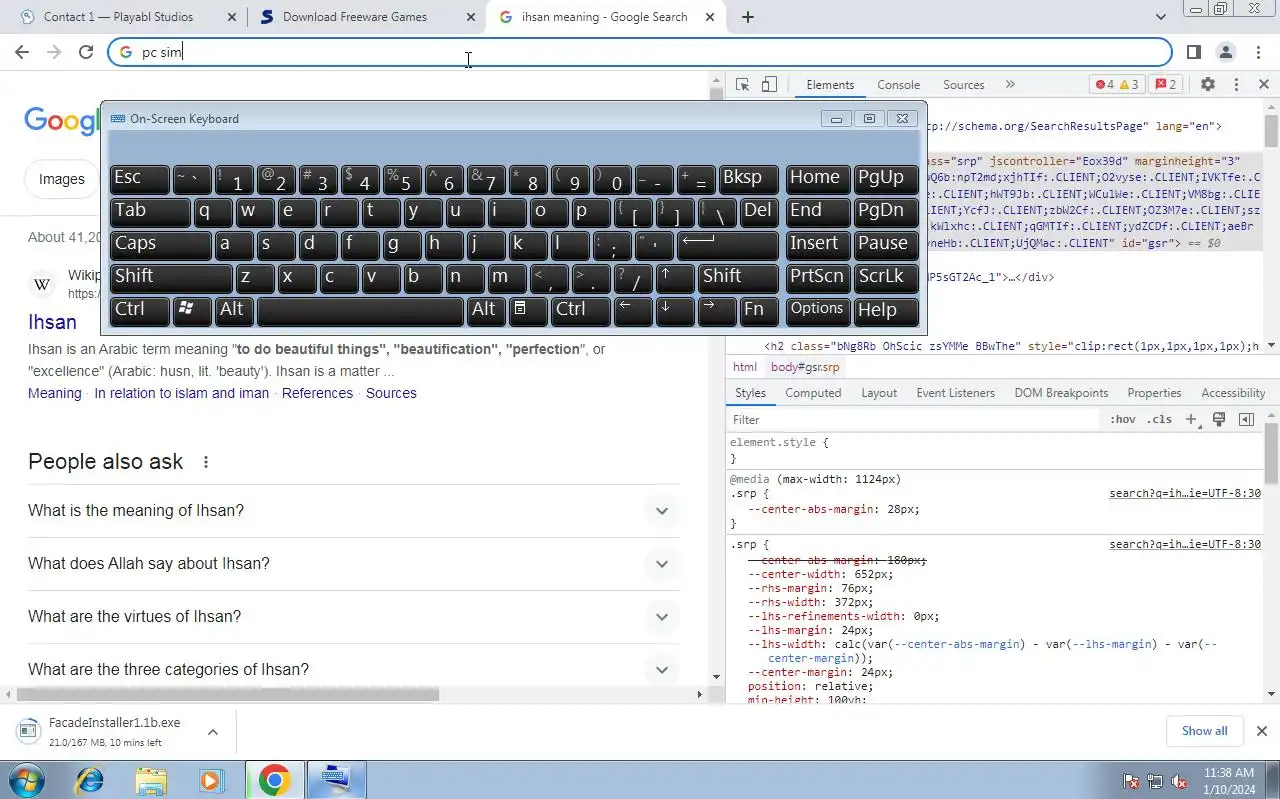Show more DevTools tabs chevron
The image size is (1280, 799).
(x=1010, y=85)
